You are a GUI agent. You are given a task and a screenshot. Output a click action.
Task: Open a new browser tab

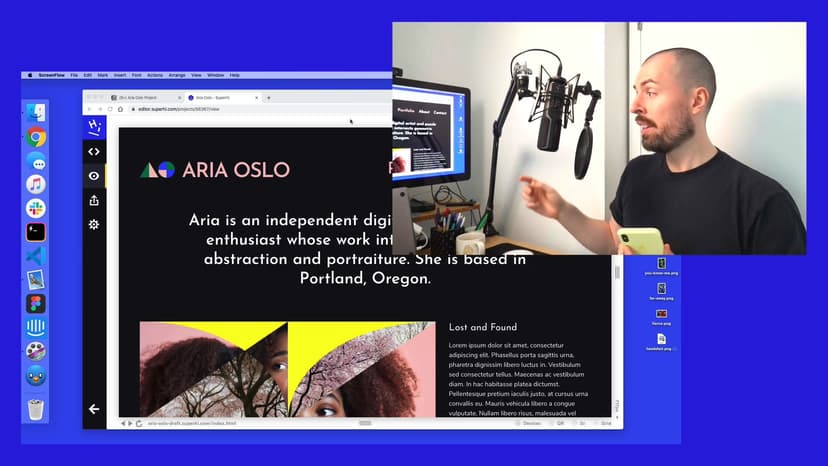point(268,98)
